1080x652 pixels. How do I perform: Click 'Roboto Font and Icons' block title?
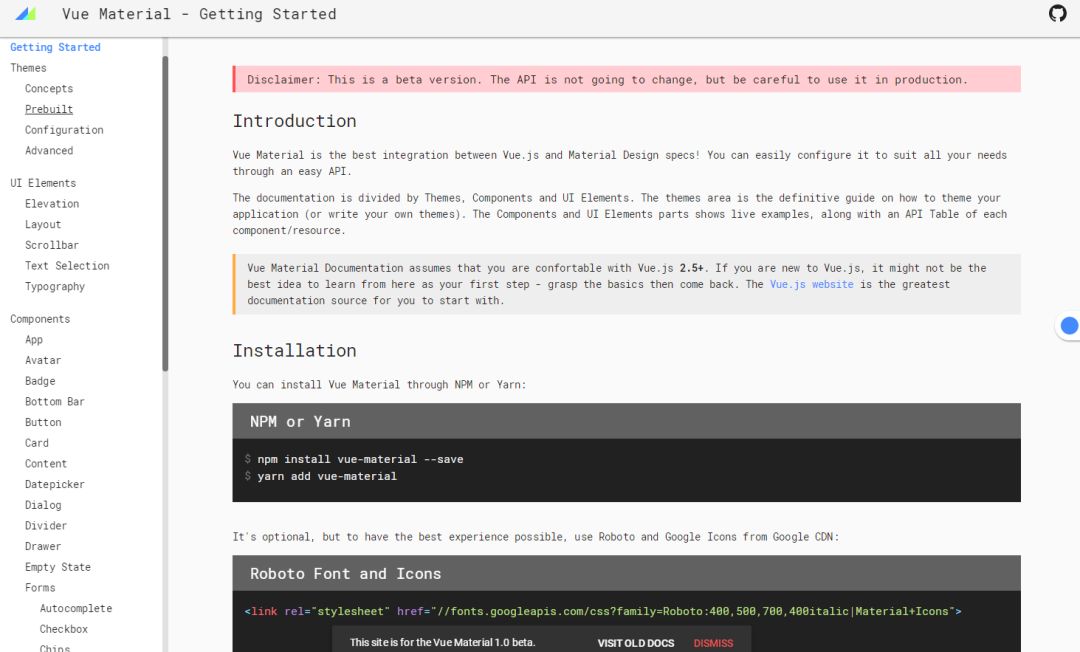pos(345,574)
